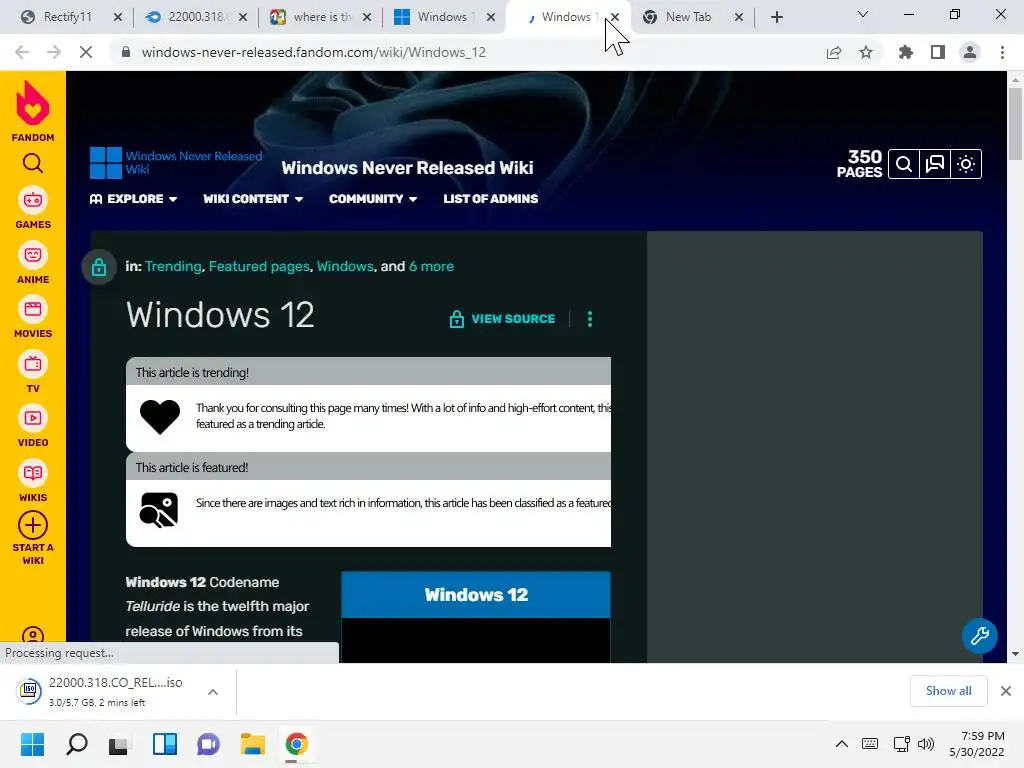Image resolution: width=1024 pixels, height=768 pixels.
Task: Open File Explorer from the taskbar
Action: (x=253, y=744)
